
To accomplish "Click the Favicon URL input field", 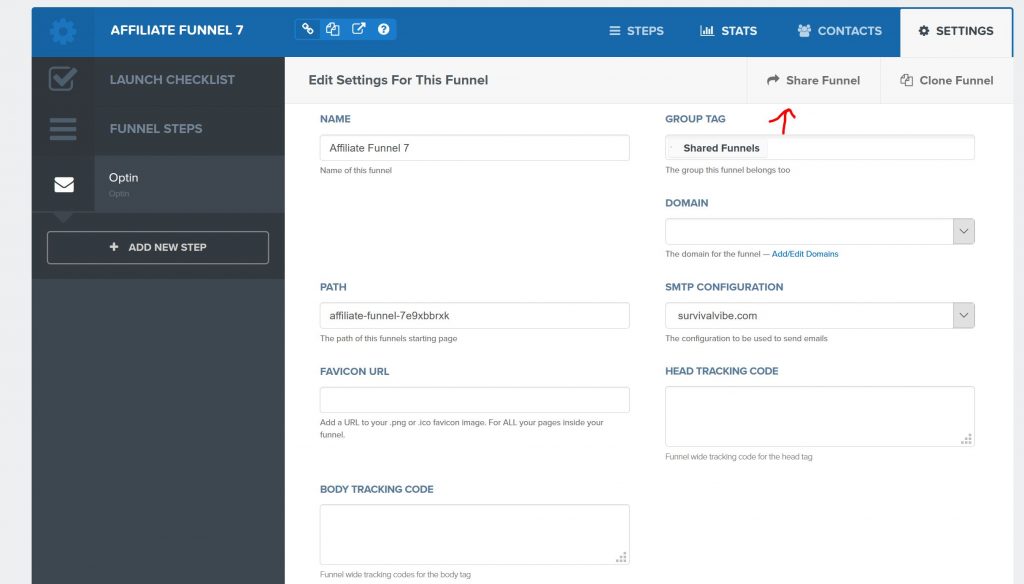I will tap(474, 400).
